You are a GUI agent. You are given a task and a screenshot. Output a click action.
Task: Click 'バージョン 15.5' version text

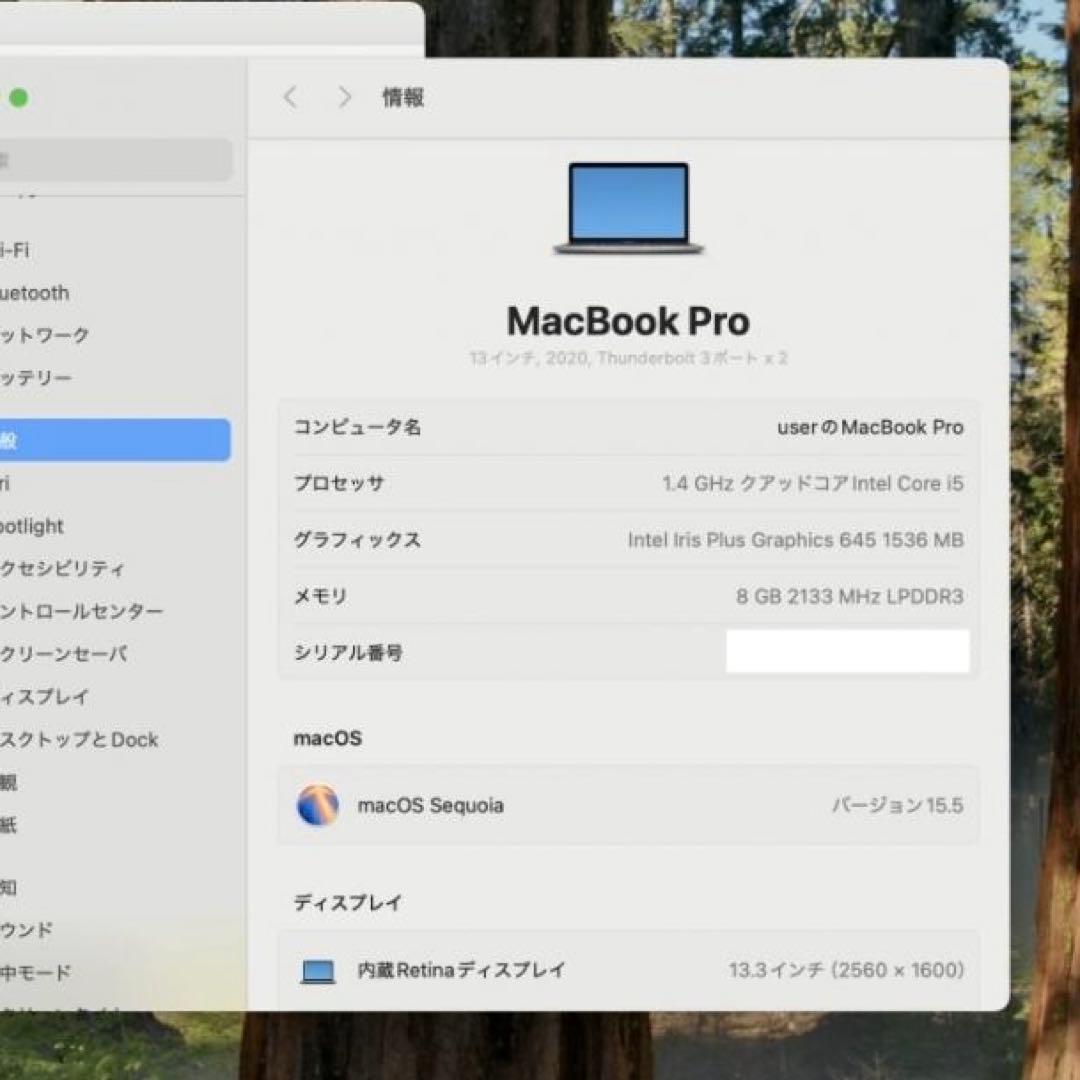(x=897, y=805)
